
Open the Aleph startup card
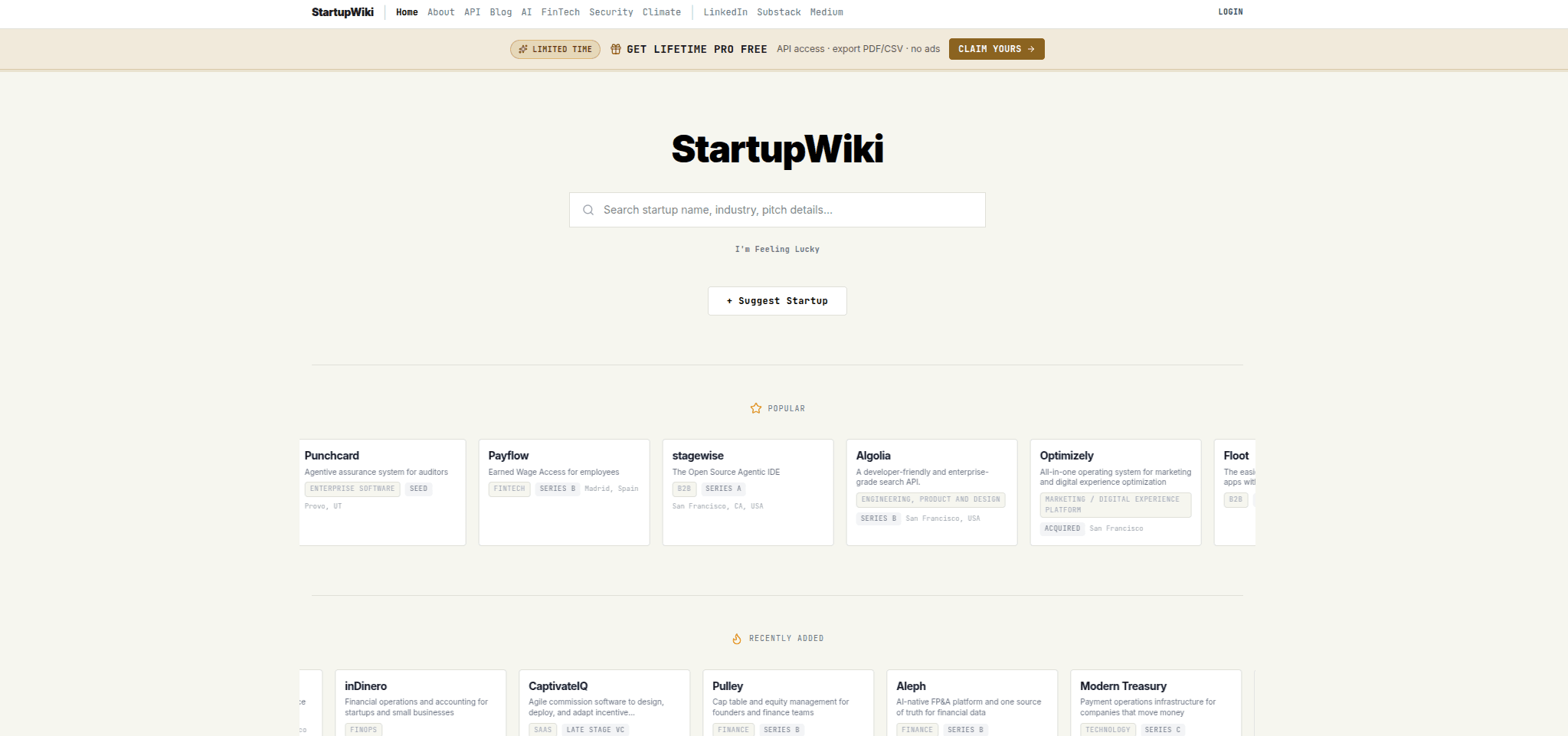coord(972,703)
